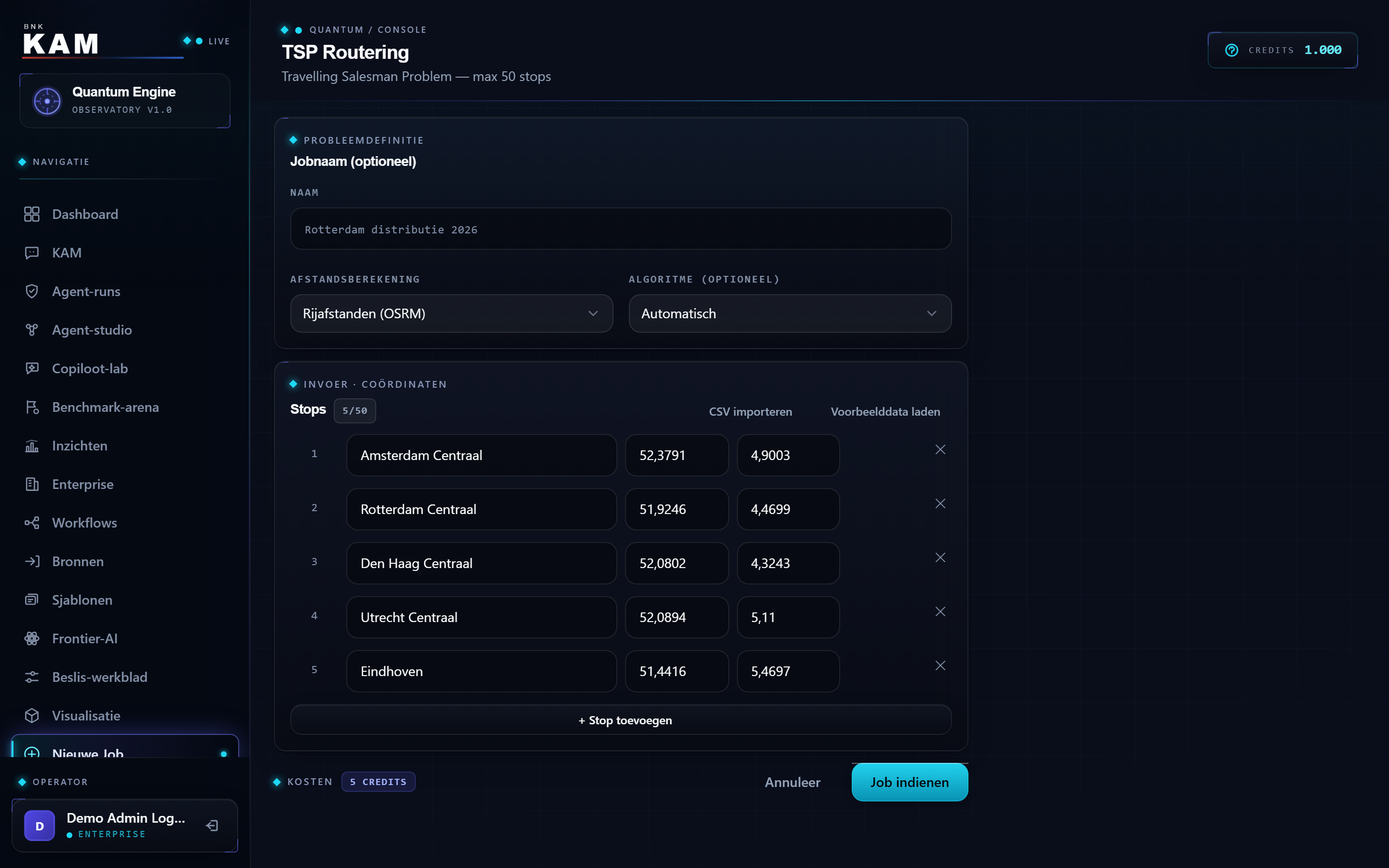Click the Visualisatie cube icon

[32, 715]
